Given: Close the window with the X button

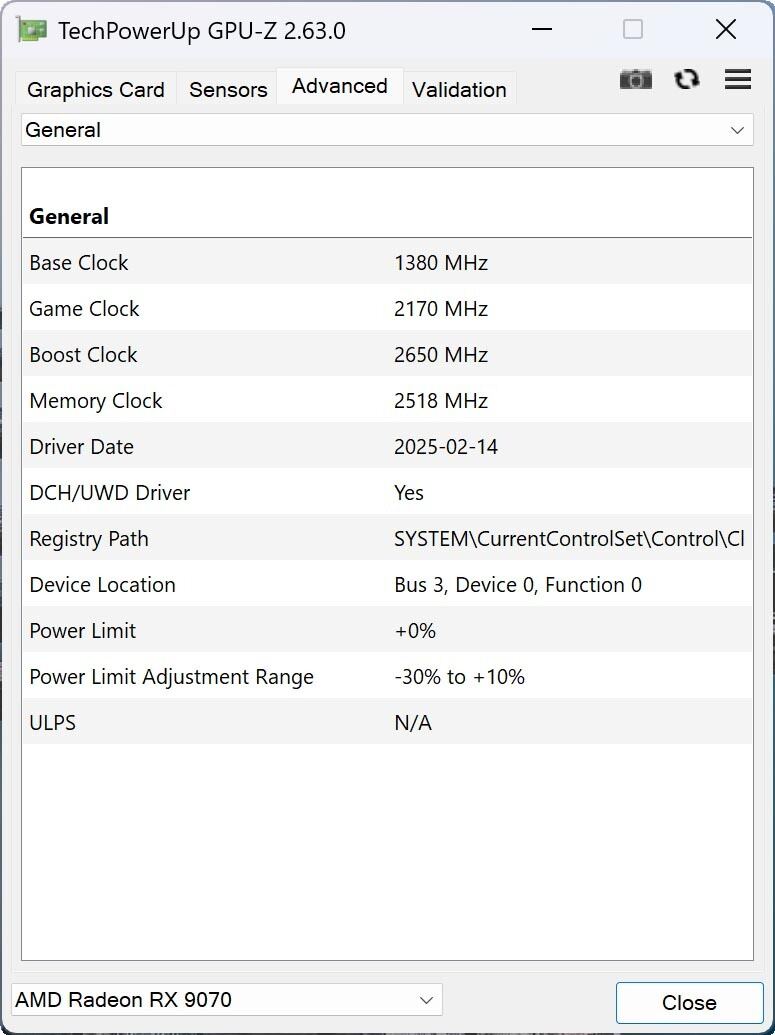Looking at the screenshot, I should coord(725,30).
